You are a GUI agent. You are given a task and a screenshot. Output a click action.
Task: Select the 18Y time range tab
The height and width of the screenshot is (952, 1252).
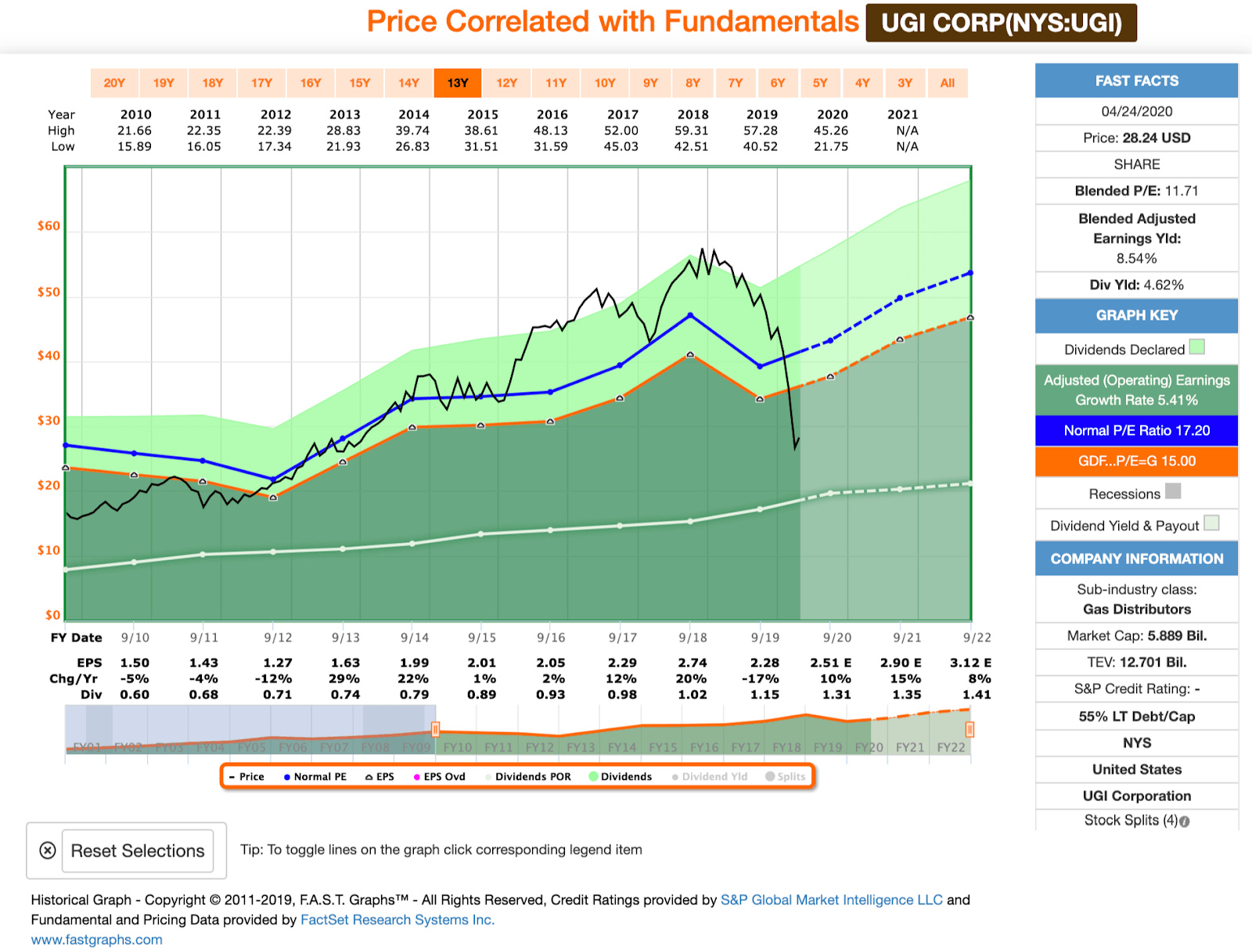point(213,83)
